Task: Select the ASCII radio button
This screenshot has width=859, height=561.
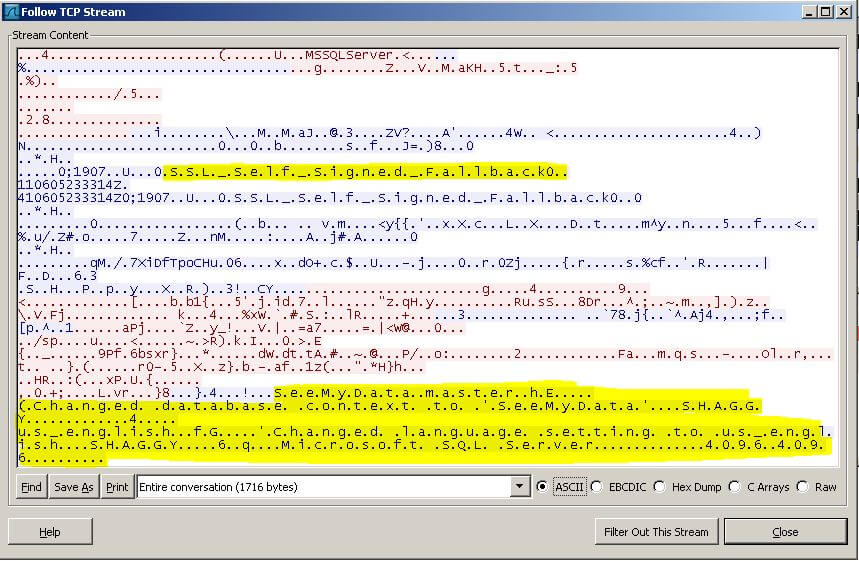Action: [562, 486]
